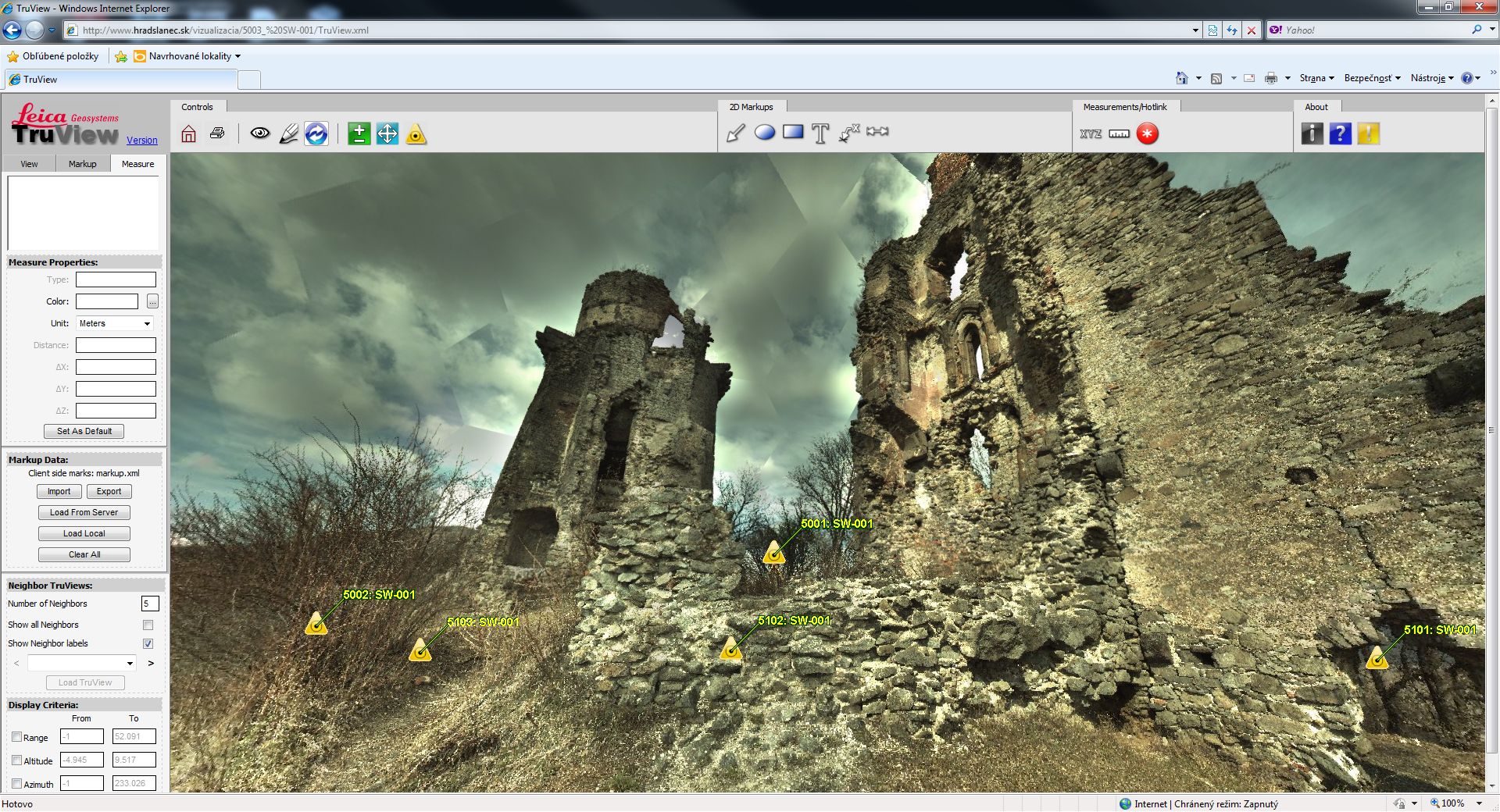The height and width of the screenshot is (812, 1500).
Task: Click the IE home page icon
Action: point(1182,78)
